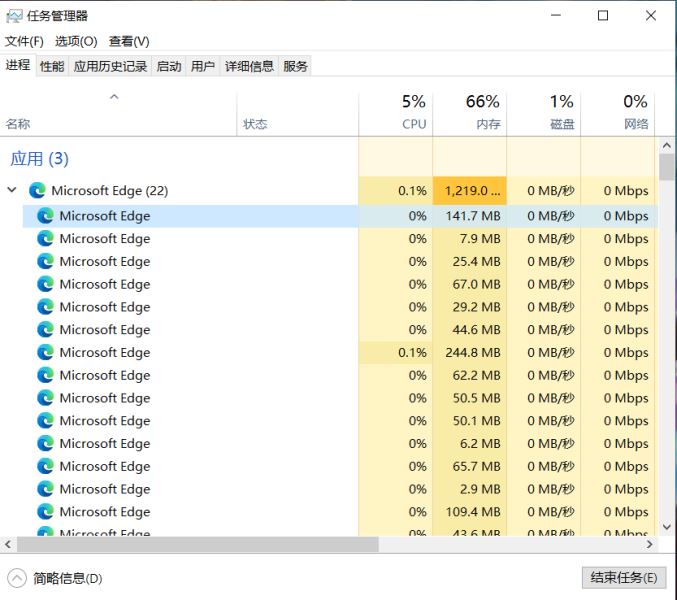Click the Edge icon in the 50.5 MB row
The width and height of the screenshot is (677, 600).
click(45, 398)
